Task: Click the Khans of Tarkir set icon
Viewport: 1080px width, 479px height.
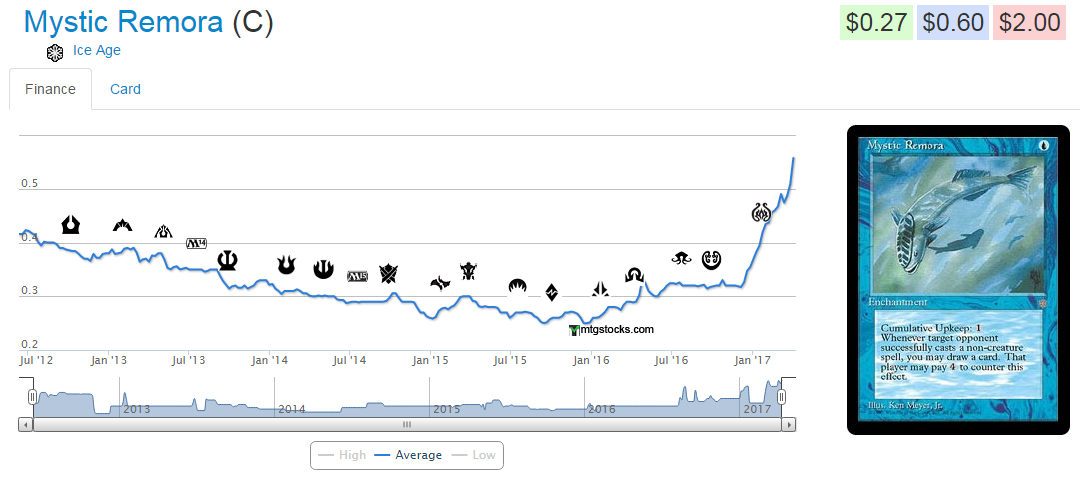Action: (389, 273)
